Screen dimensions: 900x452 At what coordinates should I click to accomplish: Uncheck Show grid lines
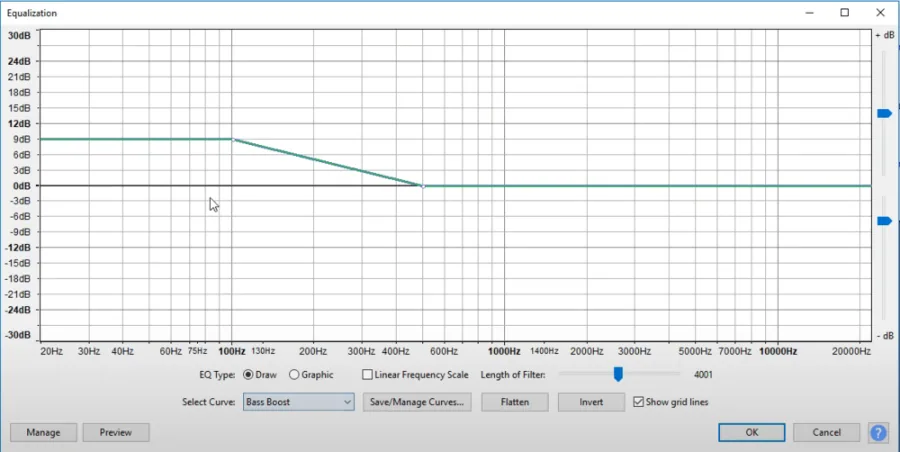(x=638, y=402)
